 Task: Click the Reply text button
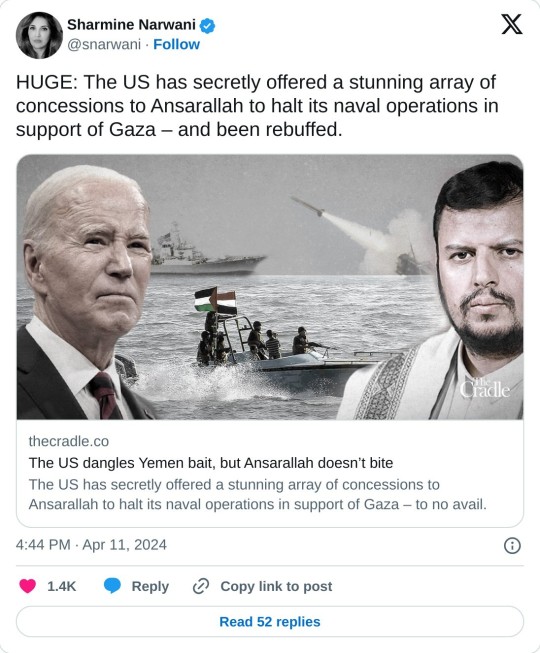coord(150,586)
